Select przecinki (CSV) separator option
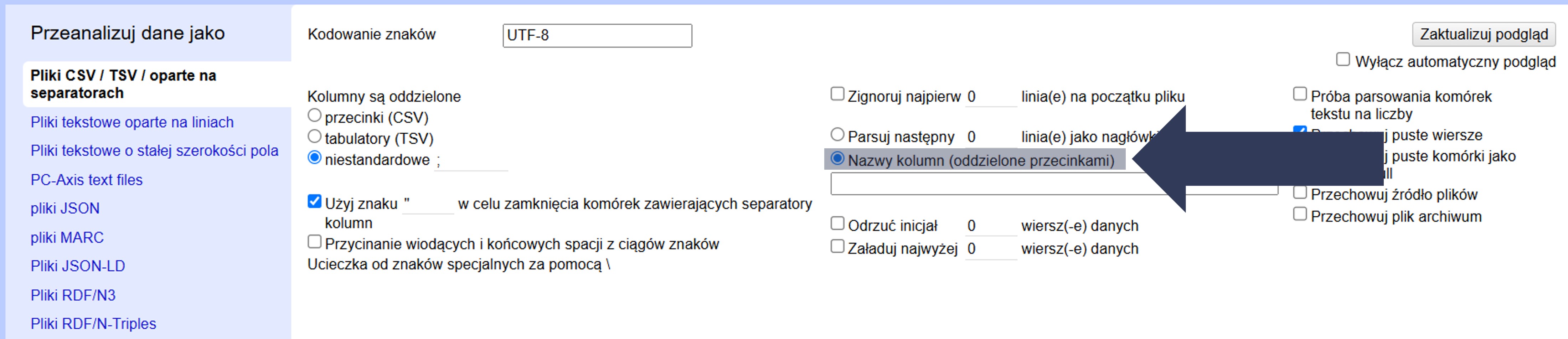 point(315,115)
